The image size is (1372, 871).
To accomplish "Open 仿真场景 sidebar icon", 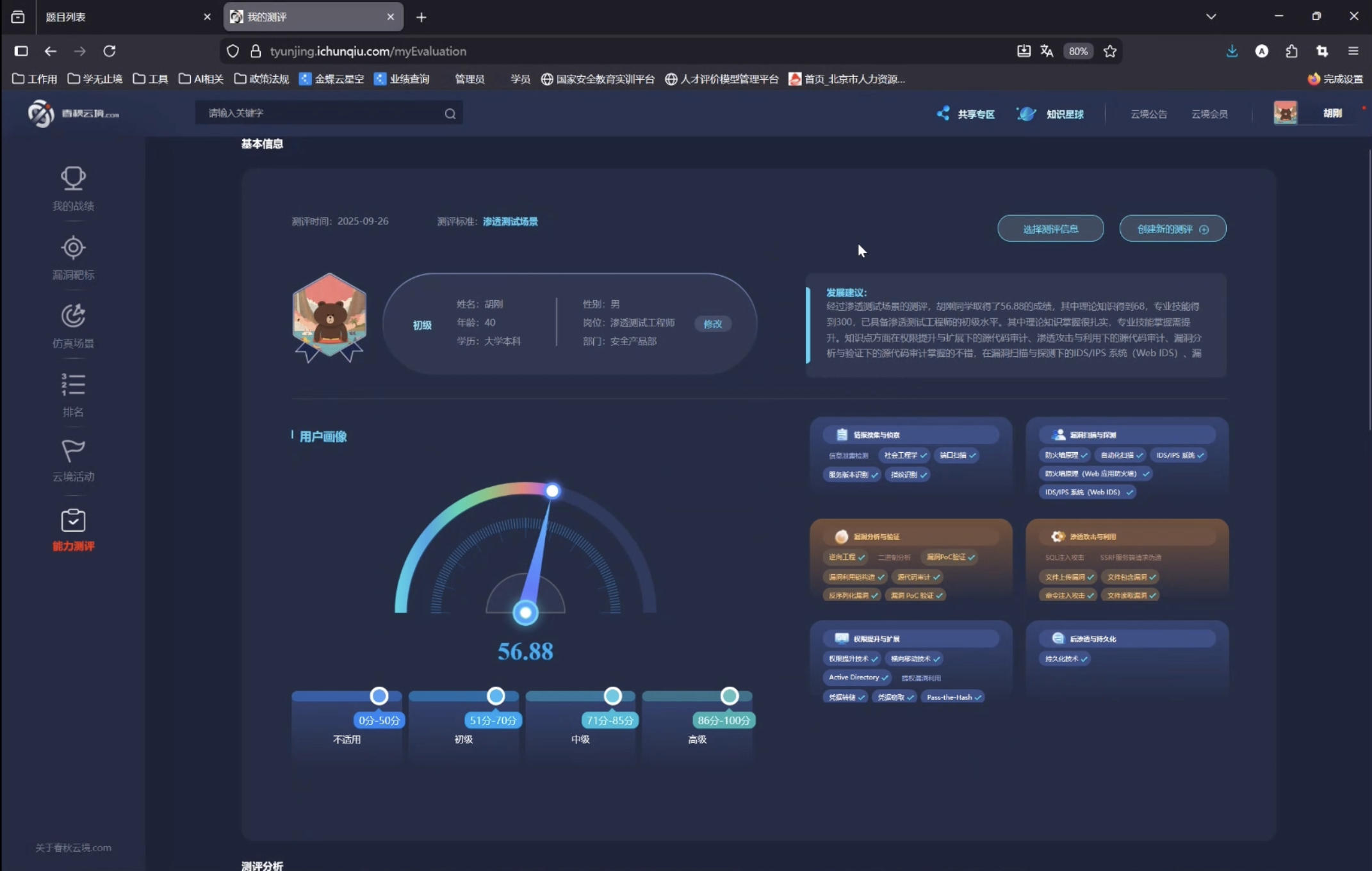I will click(x=73, y=316).
